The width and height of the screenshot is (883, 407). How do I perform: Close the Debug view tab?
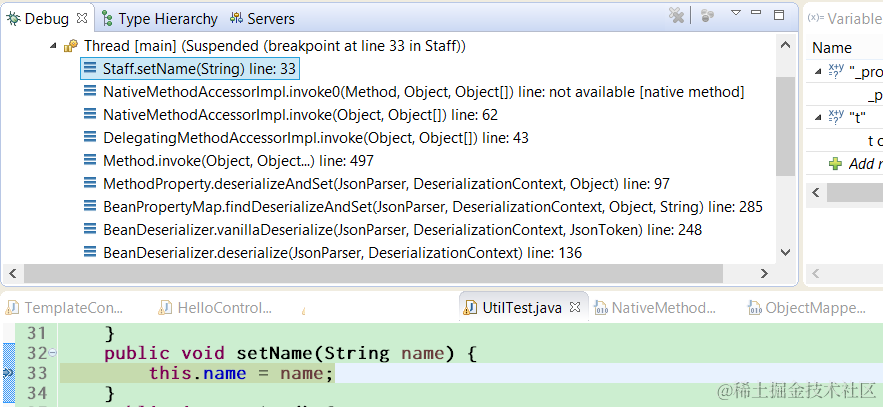(82, 18)
